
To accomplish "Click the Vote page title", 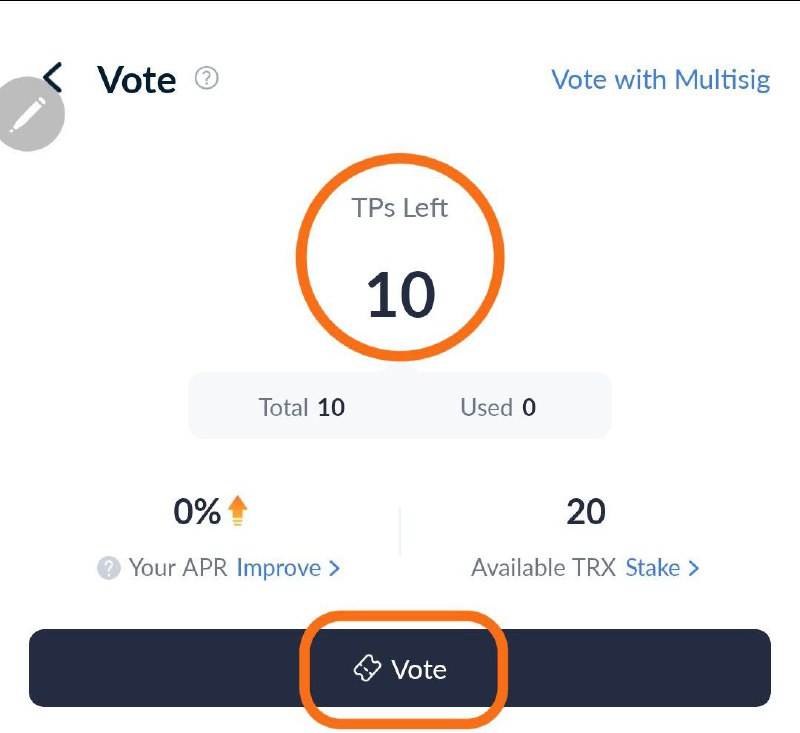I will pyautogui.click(x=137, y=80).
